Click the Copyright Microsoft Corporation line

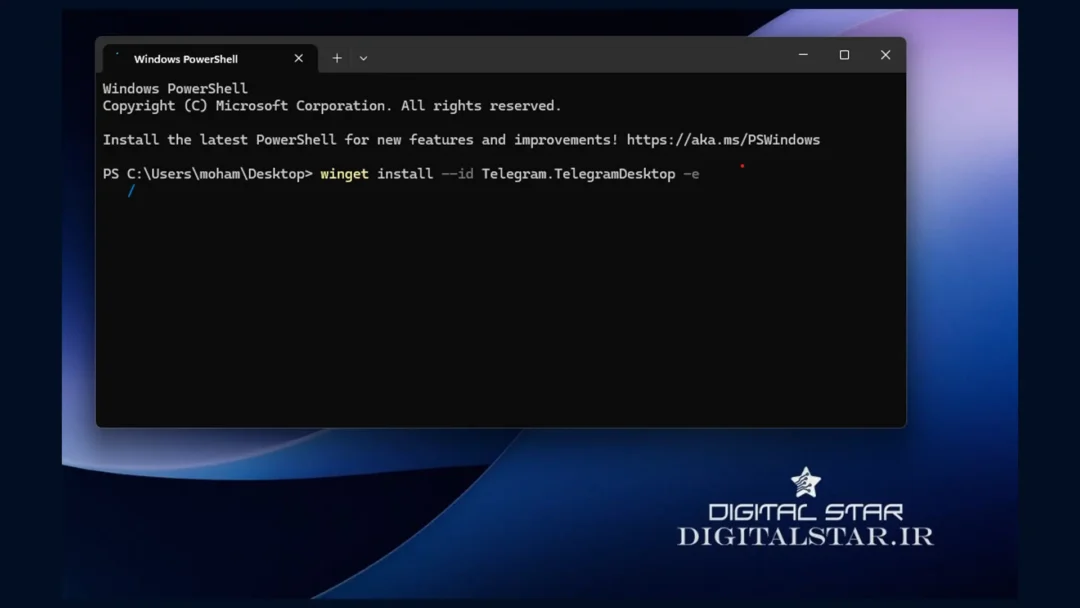332,106
